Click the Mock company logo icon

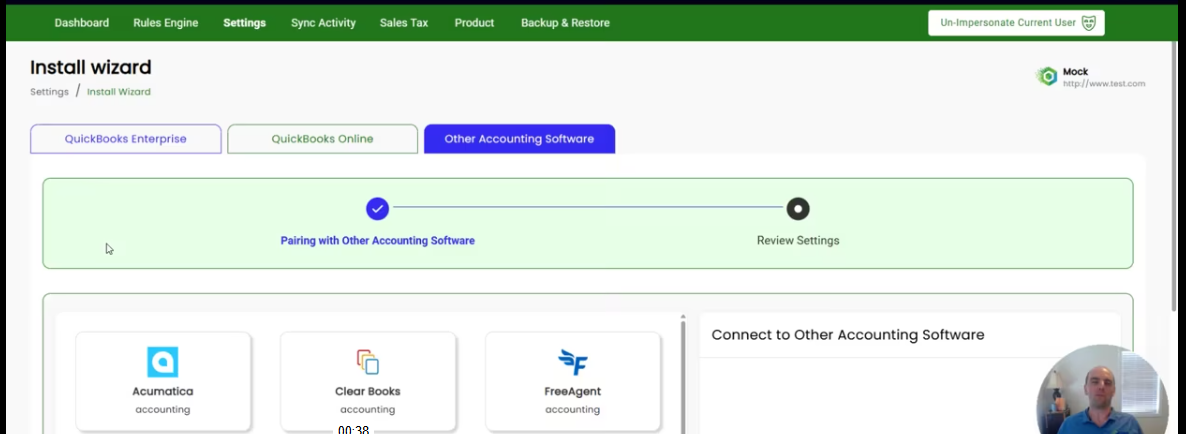coord(1047,76)
